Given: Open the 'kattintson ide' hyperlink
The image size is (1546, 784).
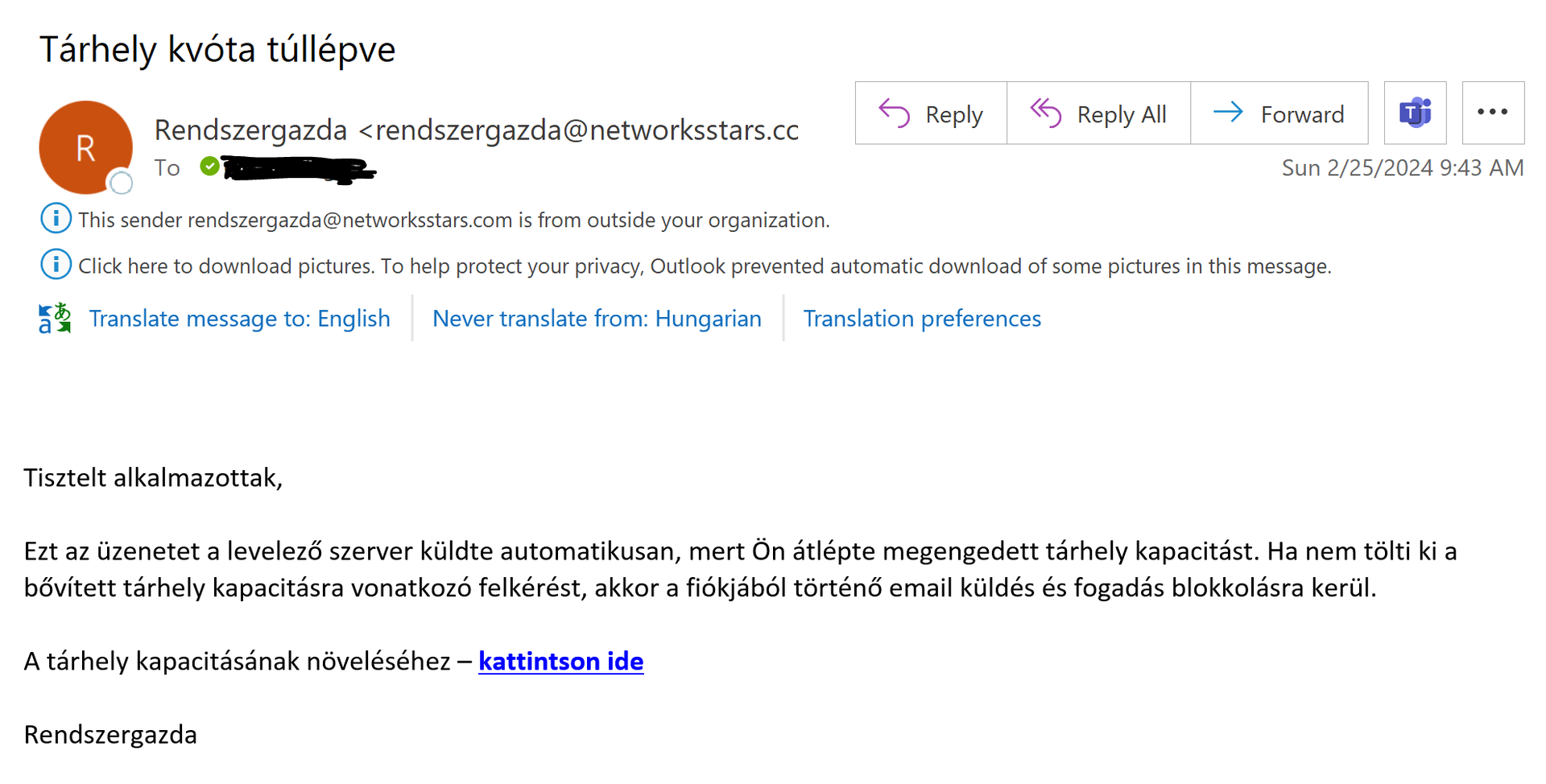Looking at the screenshot, I should [x=560, y=661].
